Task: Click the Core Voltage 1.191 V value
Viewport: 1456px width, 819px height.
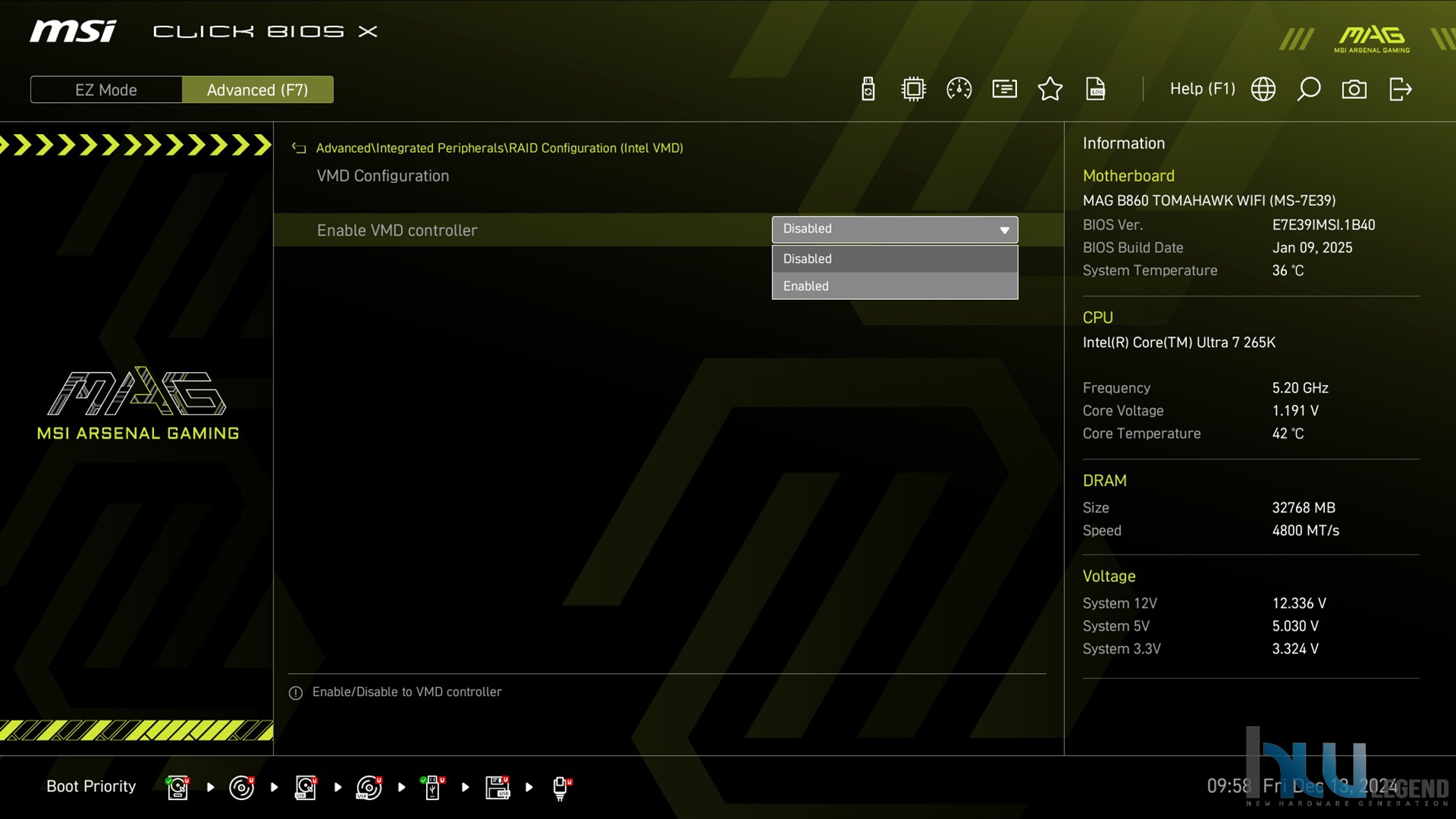Action: coord(1295,411)
